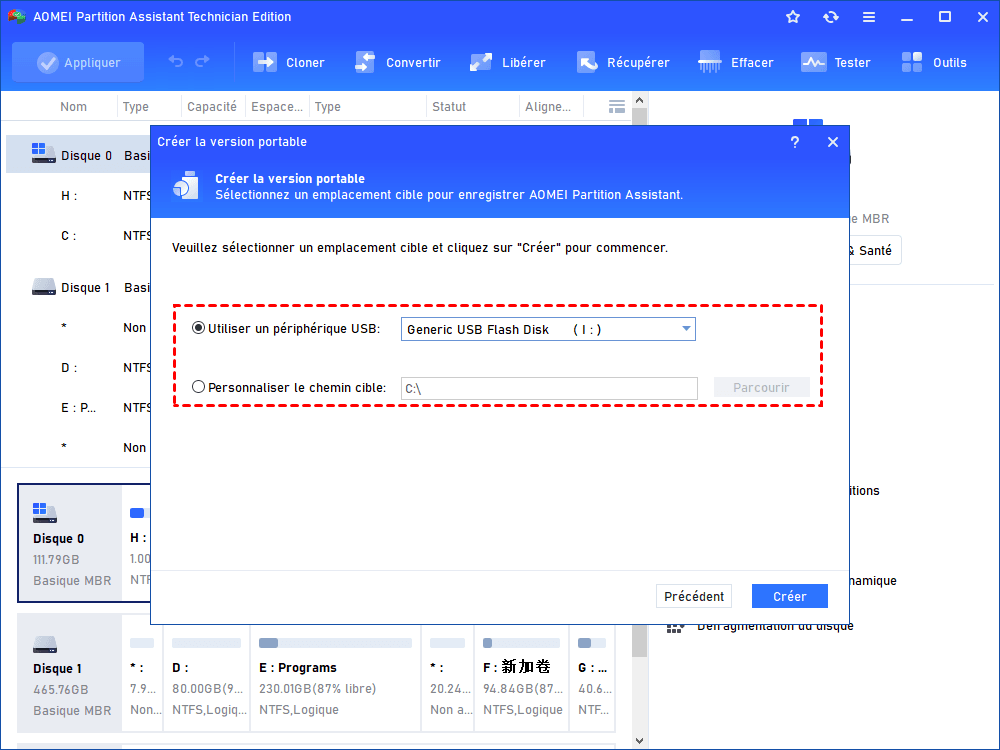Open the Libérer tool
The height and width of the screenshot is (750, 1000).
tap(508, 62)
